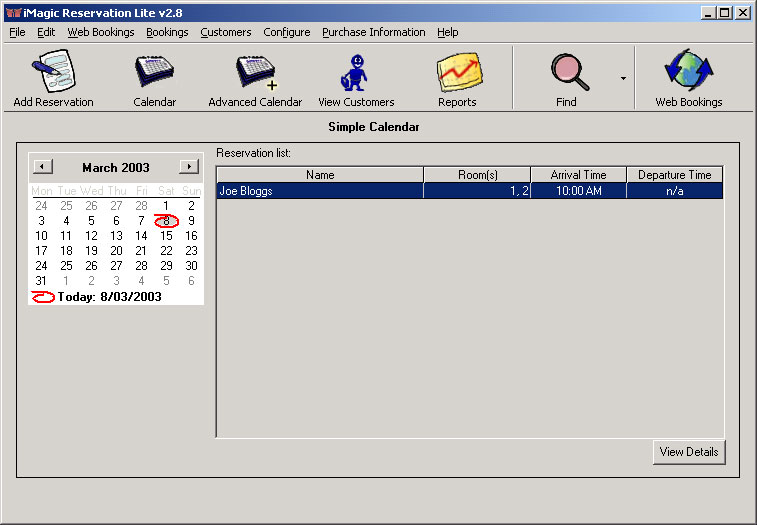The height and width of the screenshot is (525, 757).
Task: Open the Customers menu
Action: coord(225,32)
